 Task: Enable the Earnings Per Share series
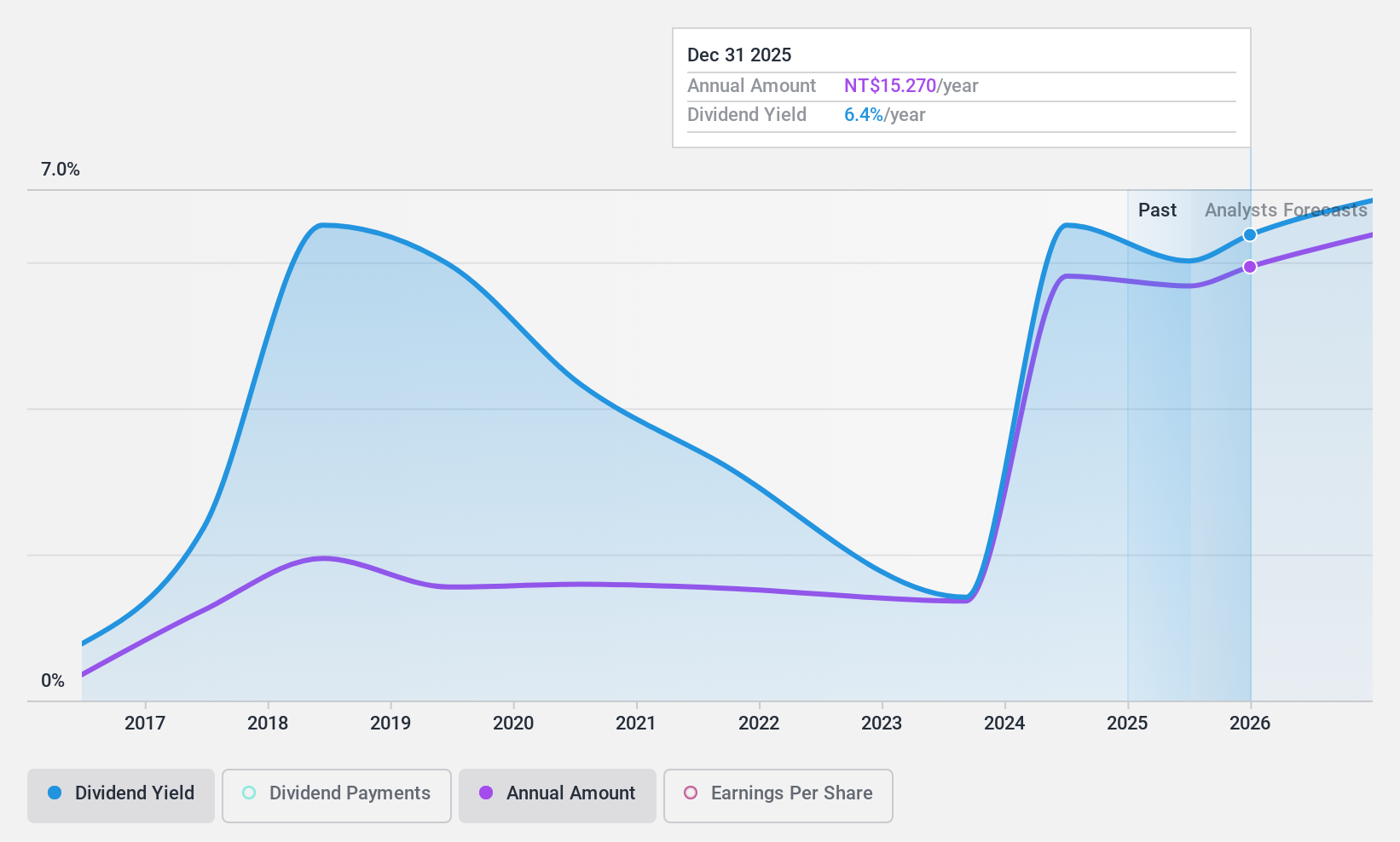coord(778,796)
